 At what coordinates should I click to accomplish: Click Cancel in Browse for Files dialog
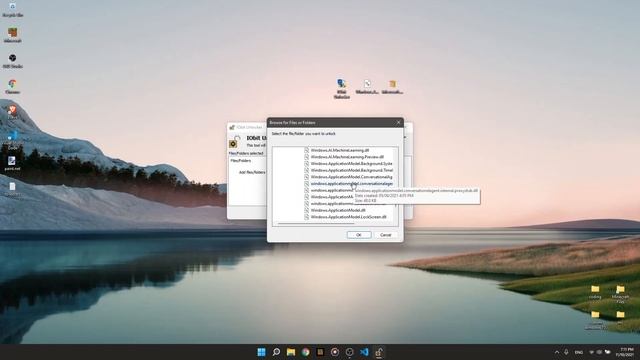pyautogui.click(x=386, y=235)
